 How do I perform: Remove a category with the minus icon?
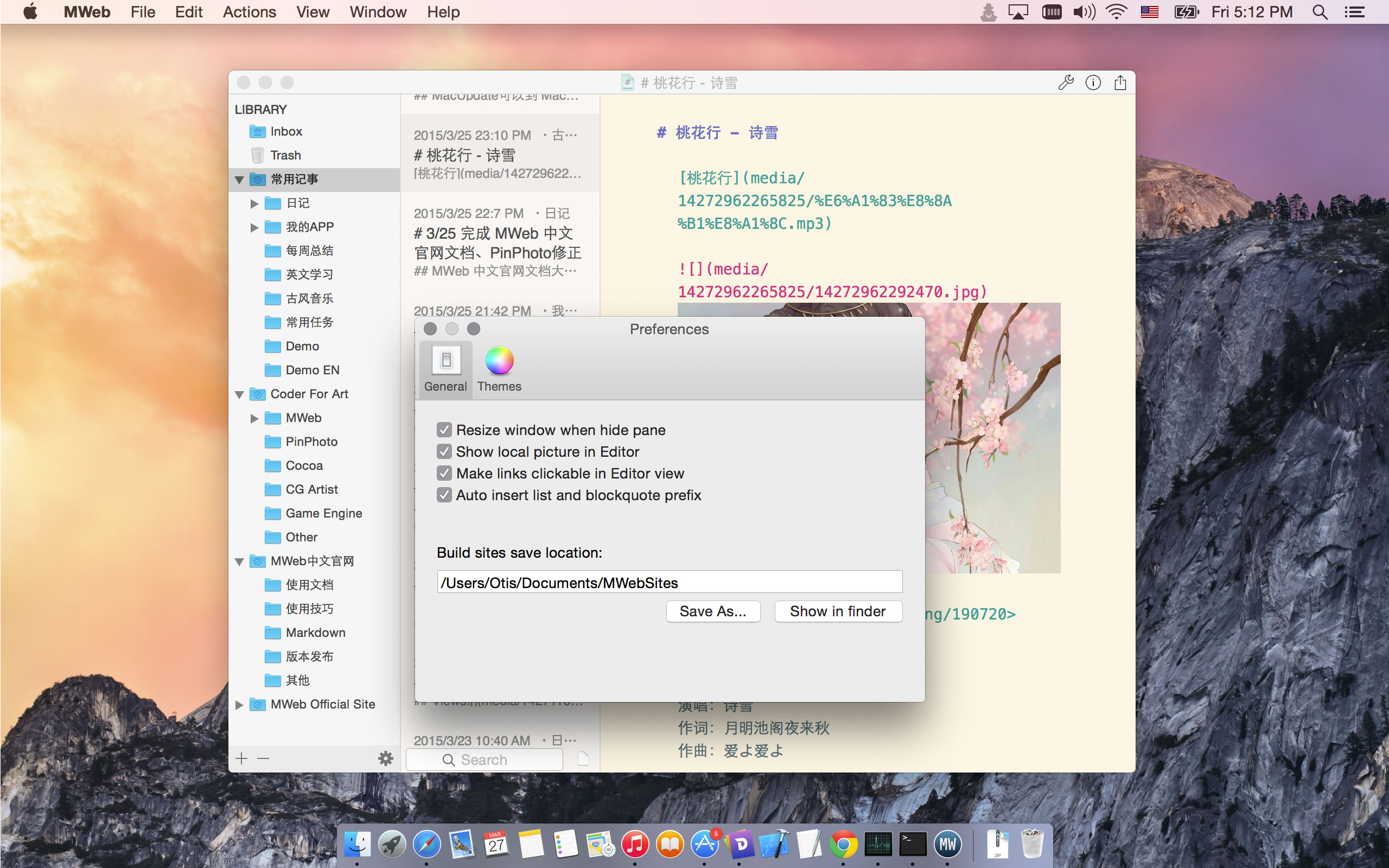coord(263,758)
